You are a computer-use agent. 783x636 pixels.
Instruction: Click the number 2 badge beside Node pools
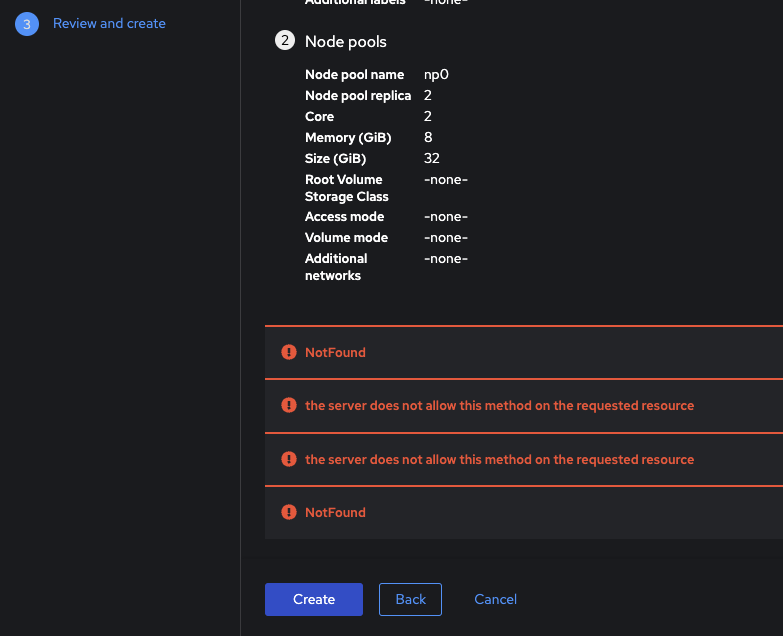point(286,41)
